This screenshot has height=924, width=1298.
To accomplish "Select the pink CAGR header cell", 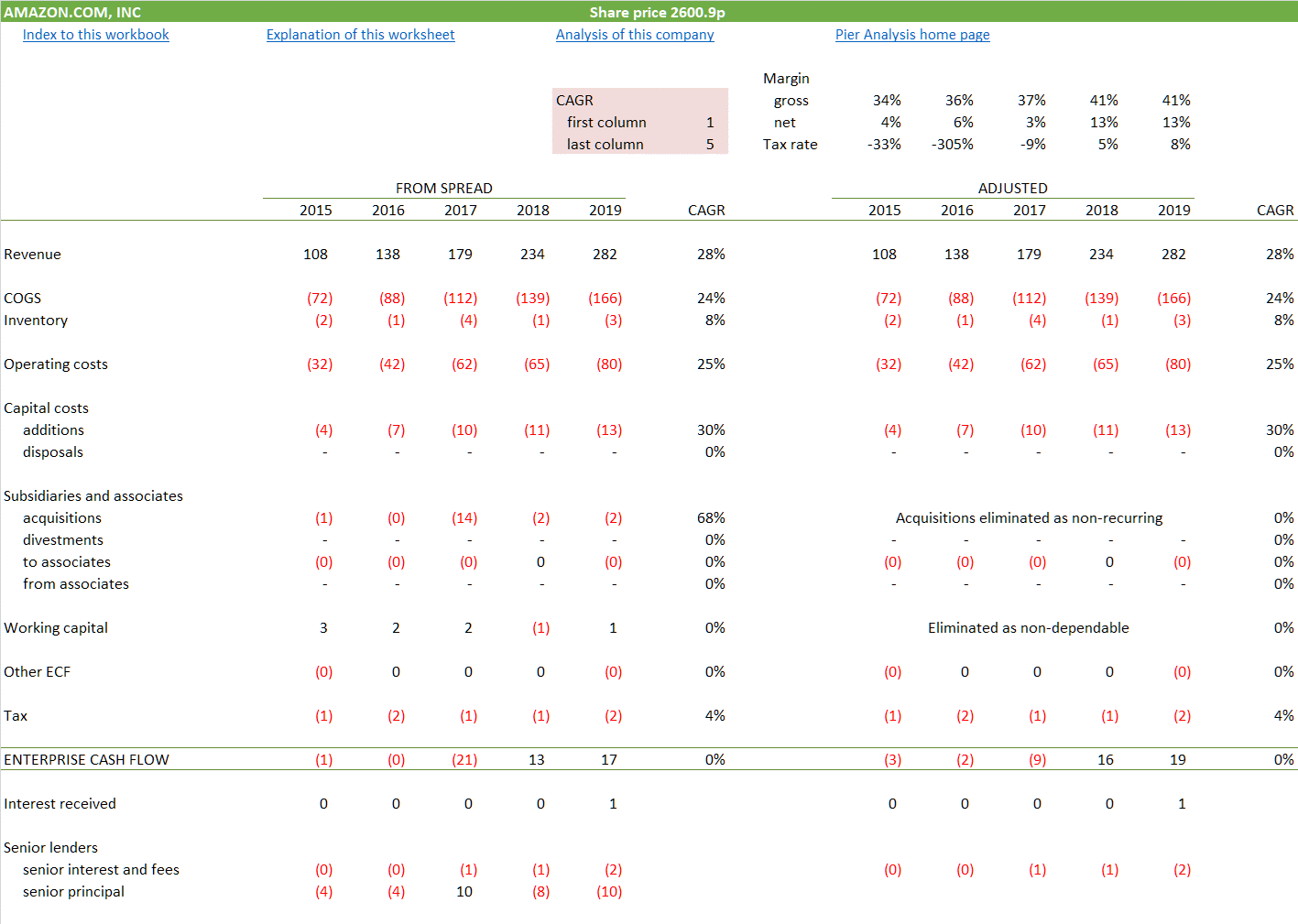I will point(574,101).
